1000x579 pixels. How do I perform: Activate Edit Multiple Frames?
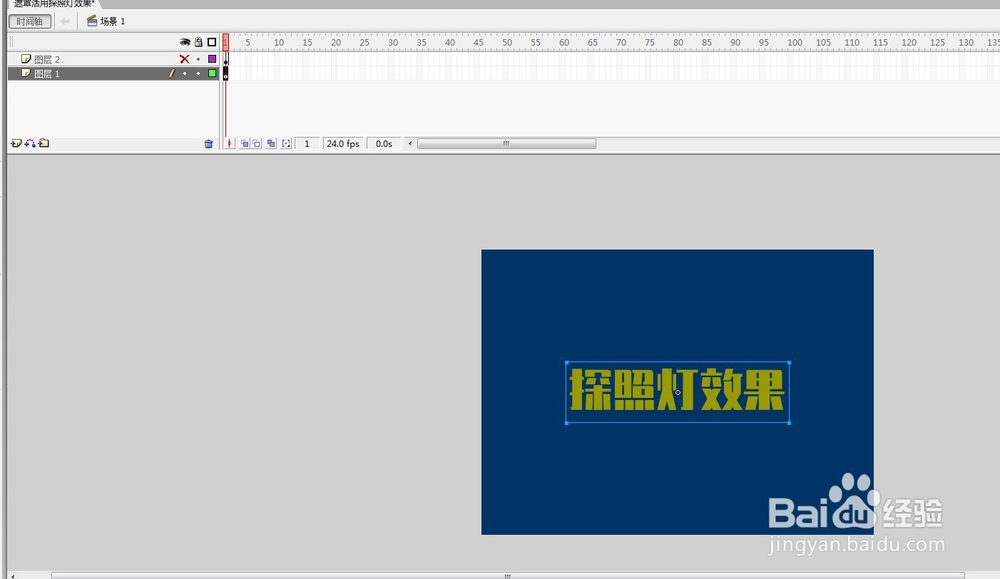272,143
